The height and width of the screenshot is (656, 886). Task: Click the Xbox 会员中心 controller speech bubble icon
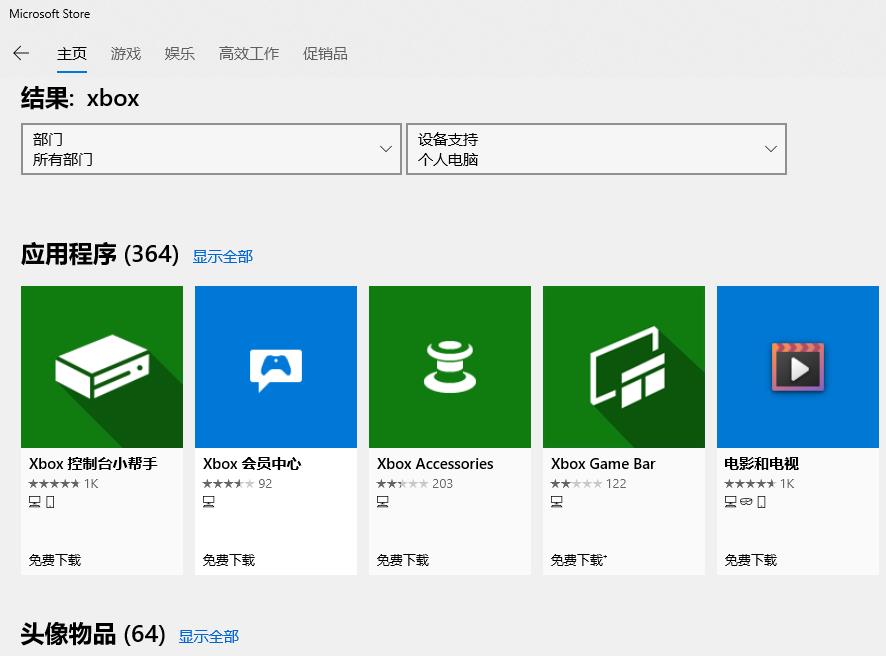(x=275, y=366)
